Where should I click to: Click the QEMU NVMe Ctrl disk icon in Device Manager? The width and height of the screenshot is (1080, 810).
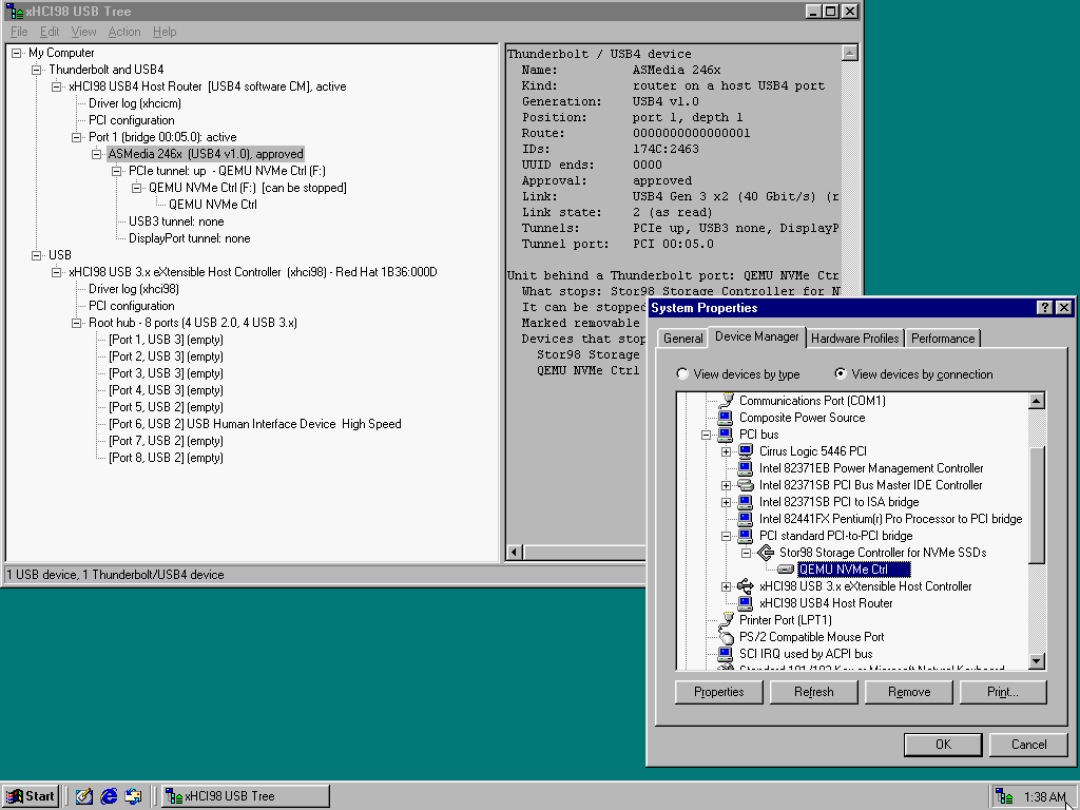[785, 570]
